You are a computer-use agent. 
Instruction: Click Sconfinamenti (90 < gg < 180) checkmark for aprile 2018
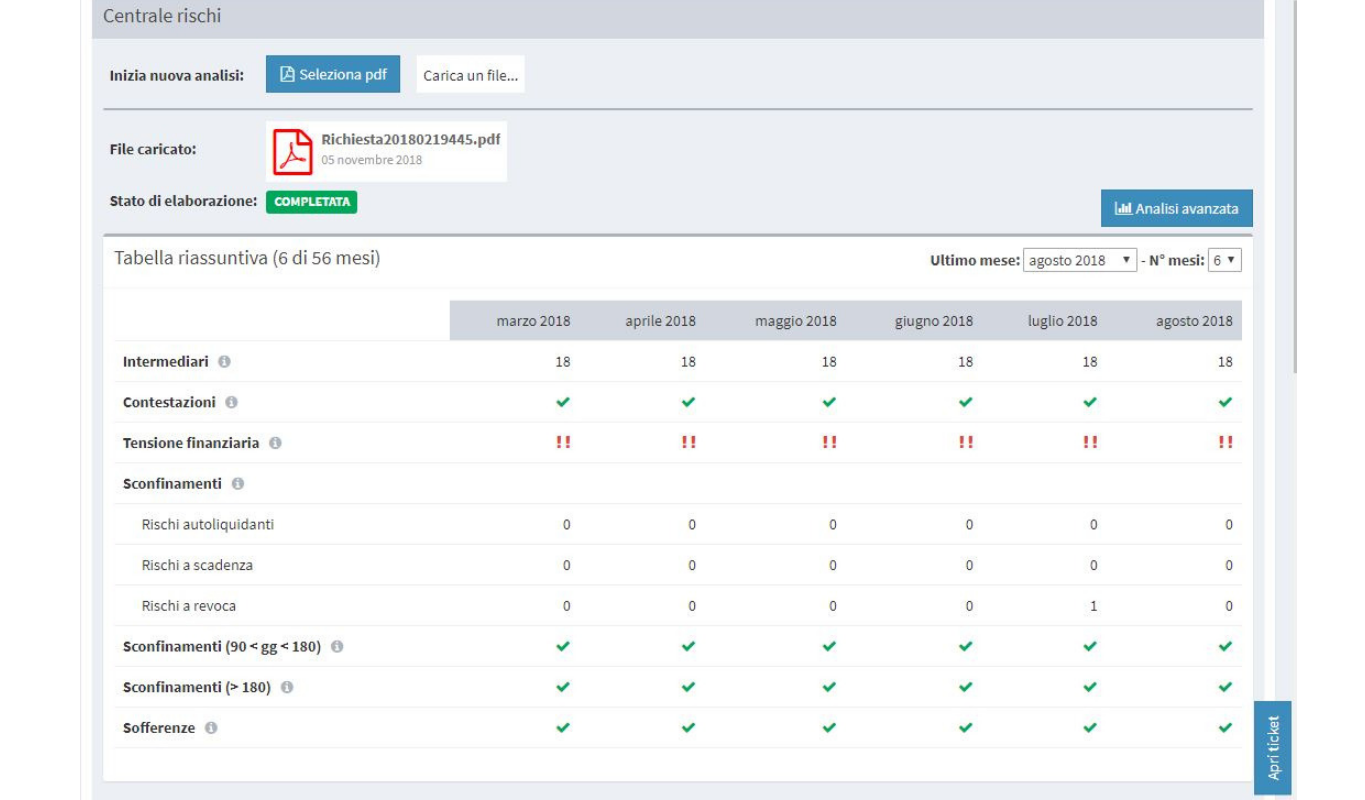(x=688, y=646)
